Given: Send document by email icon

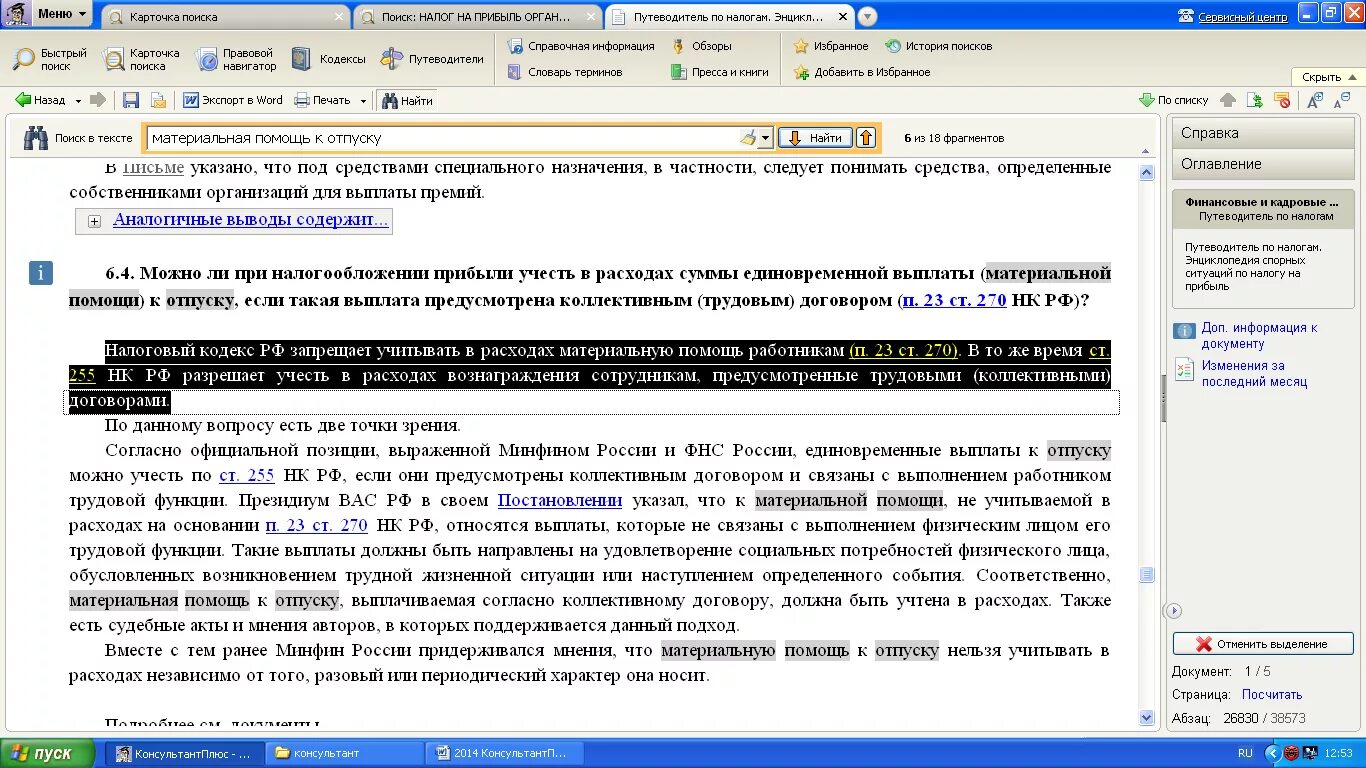Looking at the screenshot, I should (x=158, y=100).
